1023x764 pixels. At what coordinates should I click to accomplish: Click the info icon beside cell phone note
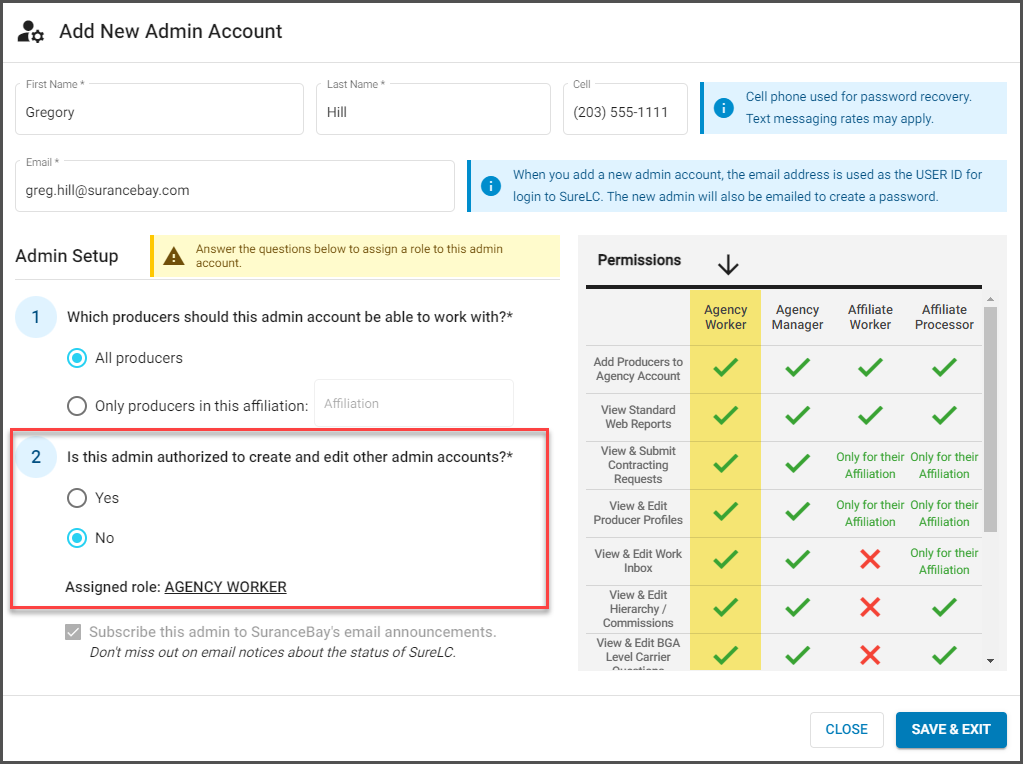(726, 107)
